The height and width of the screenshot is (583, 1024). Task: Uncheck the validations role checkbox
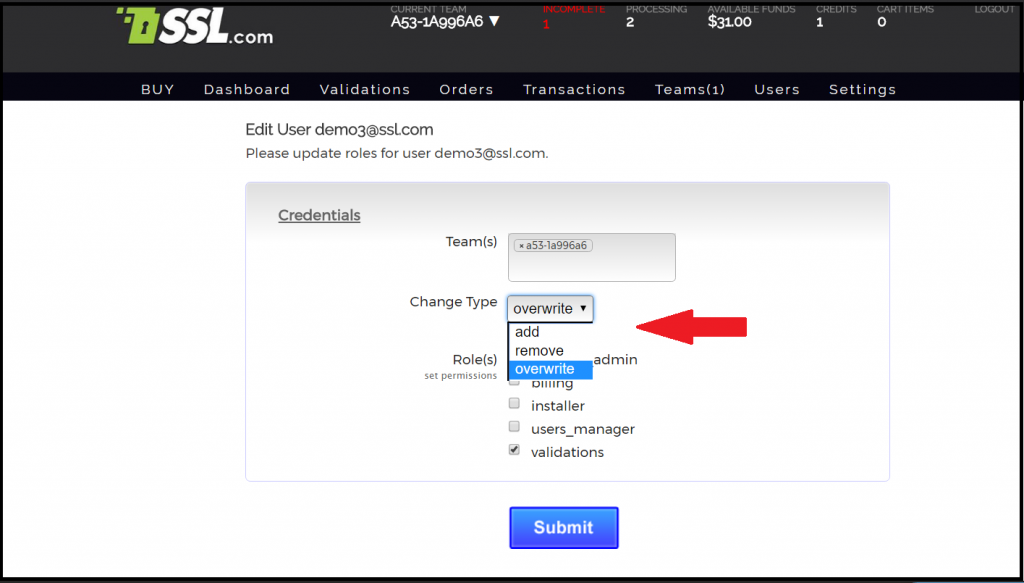point(515,450)
